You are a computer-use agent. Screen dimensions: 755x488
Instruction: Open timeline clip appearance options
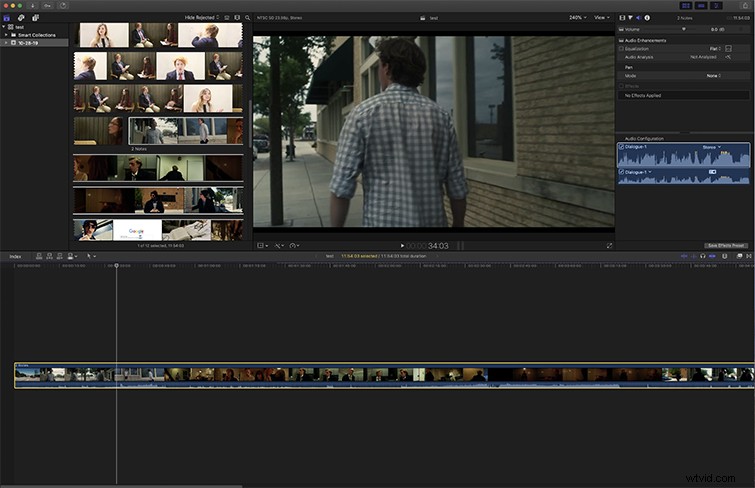725,256
